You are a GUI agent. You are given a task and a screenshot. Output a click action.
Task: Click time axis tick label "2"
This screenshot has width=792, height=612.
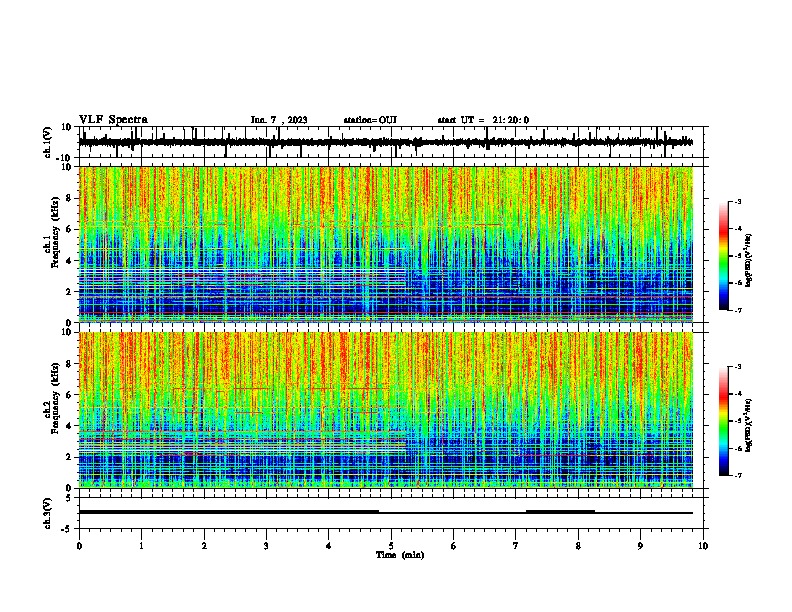pyautogui.click(x=204, y=546)
